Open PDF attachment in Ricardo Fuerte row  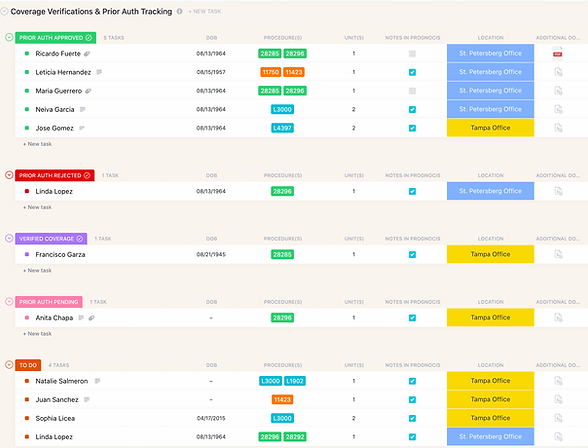[x=558, y=54]
